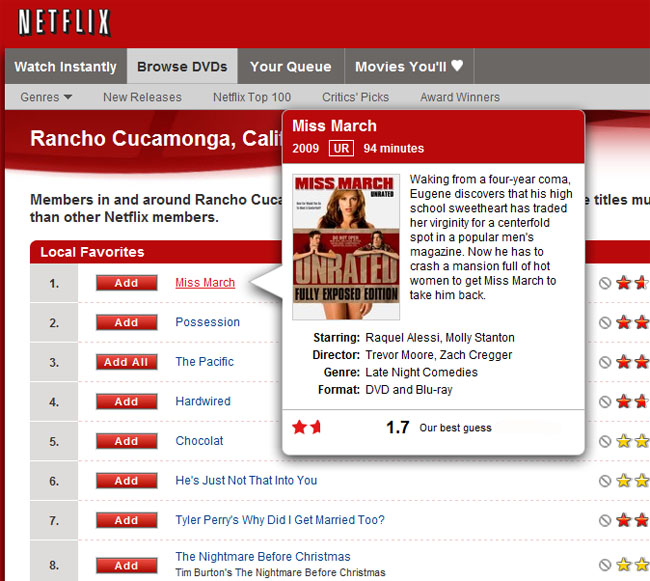
Task: Open Critics' Picks
Action: (355, 97)
